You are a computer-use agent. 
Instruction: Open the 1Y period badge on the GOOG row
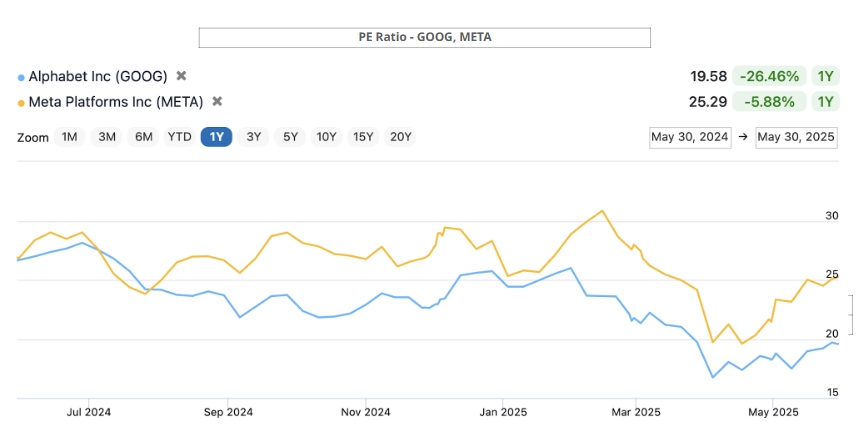point(826,76)
